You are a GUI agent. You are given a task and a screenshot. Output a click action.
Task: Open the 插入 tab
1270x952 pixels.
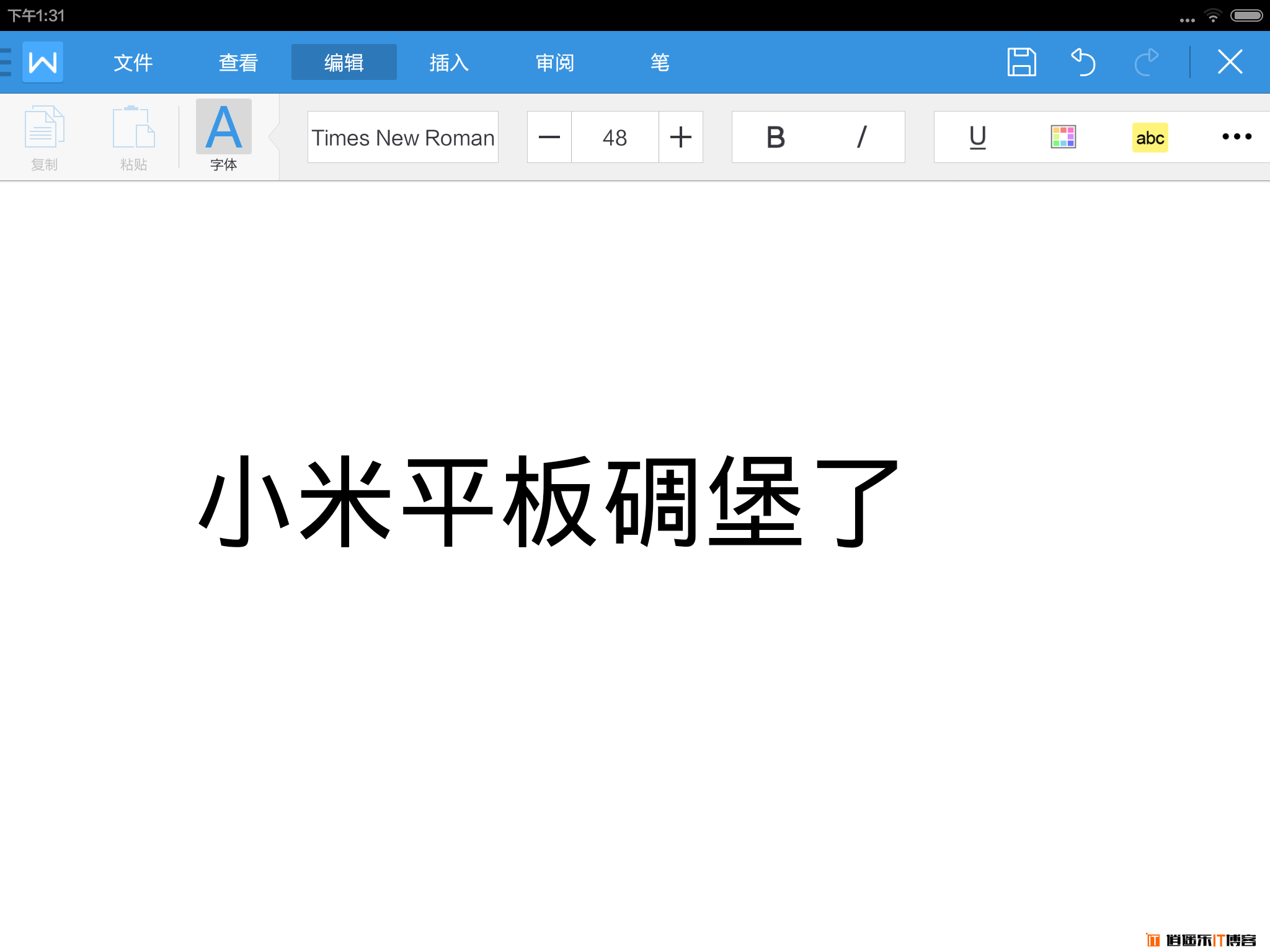[450, 62]
